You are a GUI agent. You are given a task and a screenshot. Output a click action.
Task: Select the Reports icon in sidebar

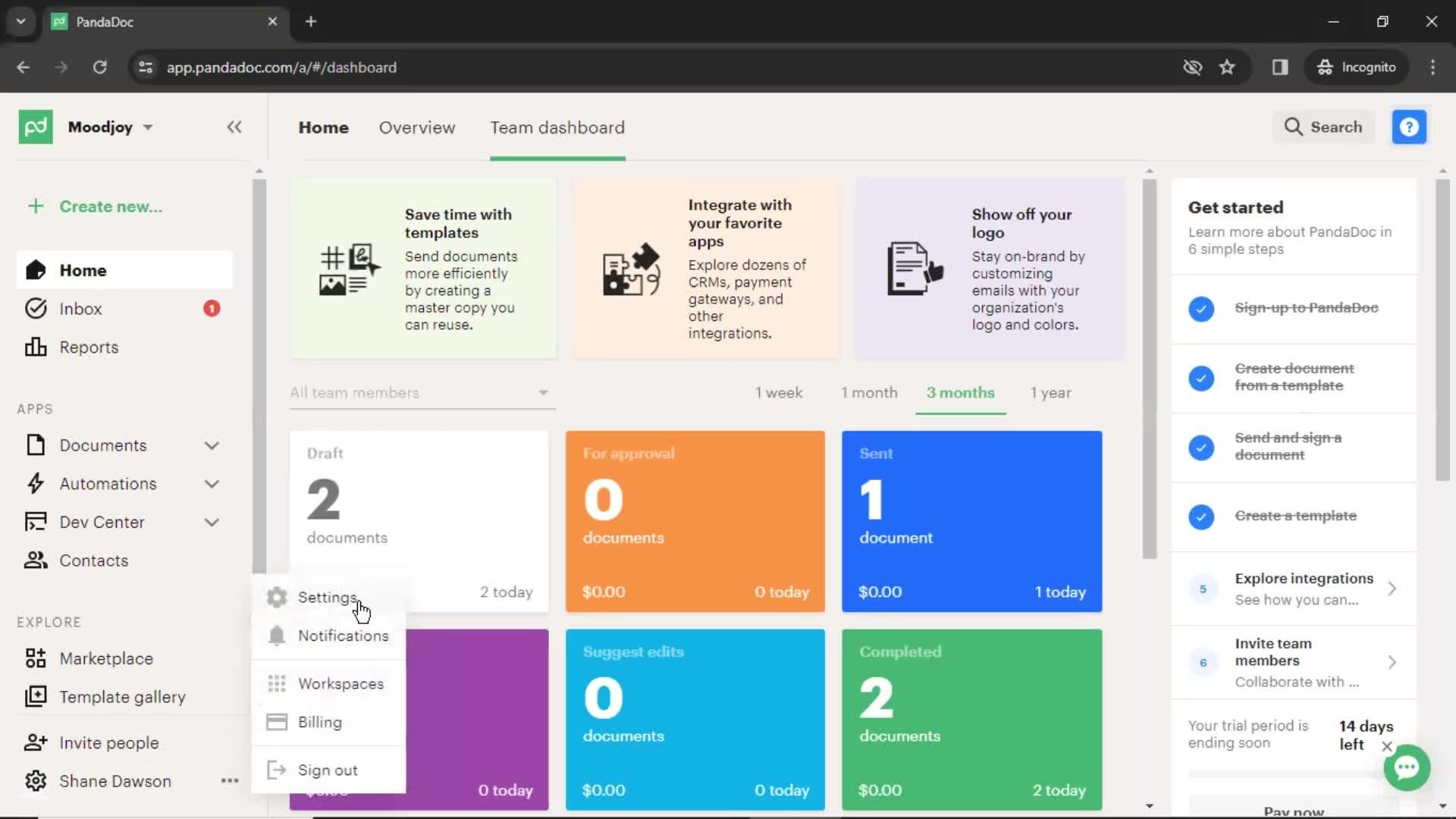[36, 347]
